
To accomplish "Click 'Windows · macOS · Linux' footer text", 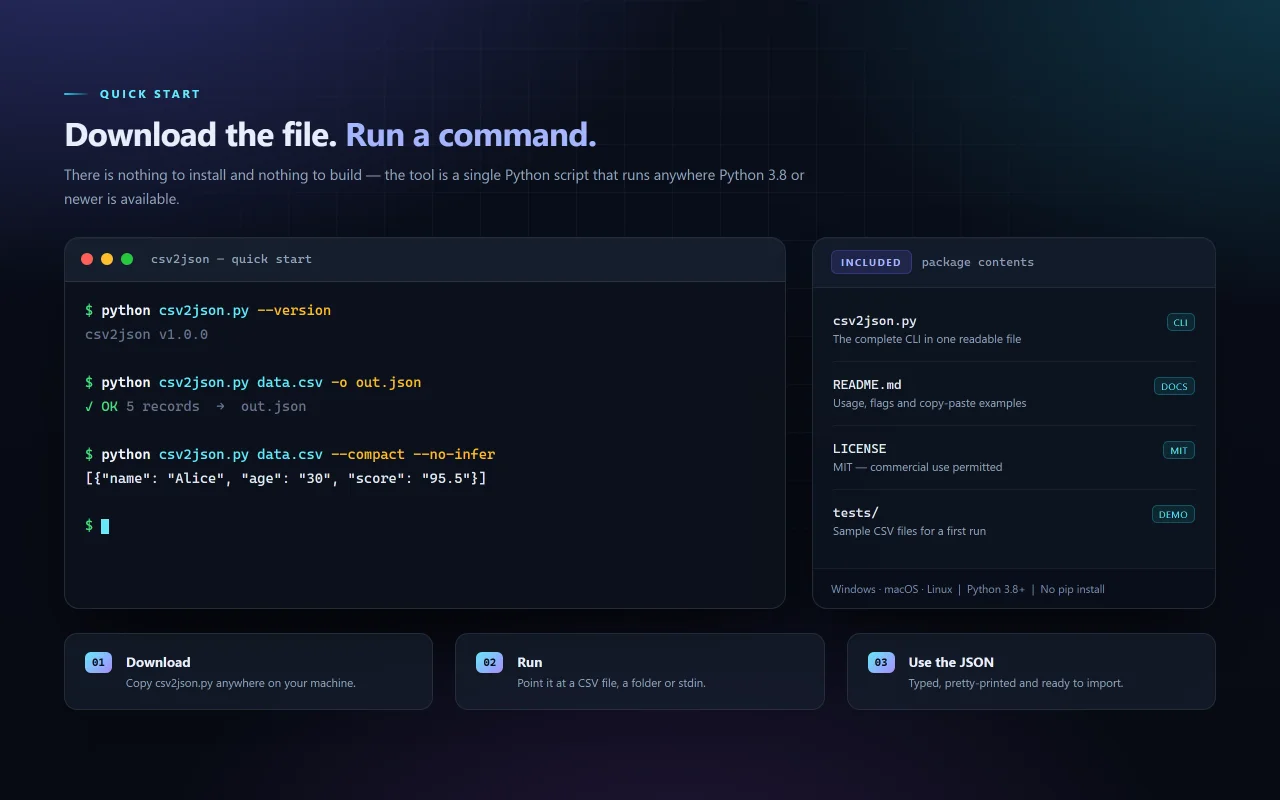I will tap(892, 589).
